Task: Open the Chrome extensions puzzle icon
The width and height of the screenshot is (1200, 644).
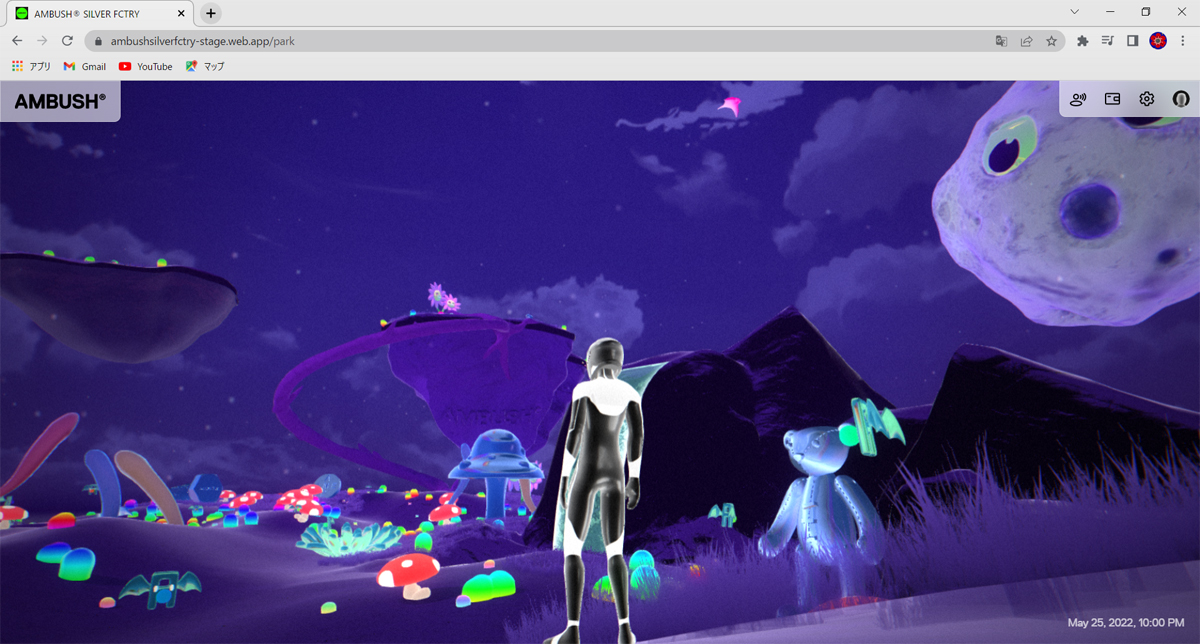Action: [1082, 41]
